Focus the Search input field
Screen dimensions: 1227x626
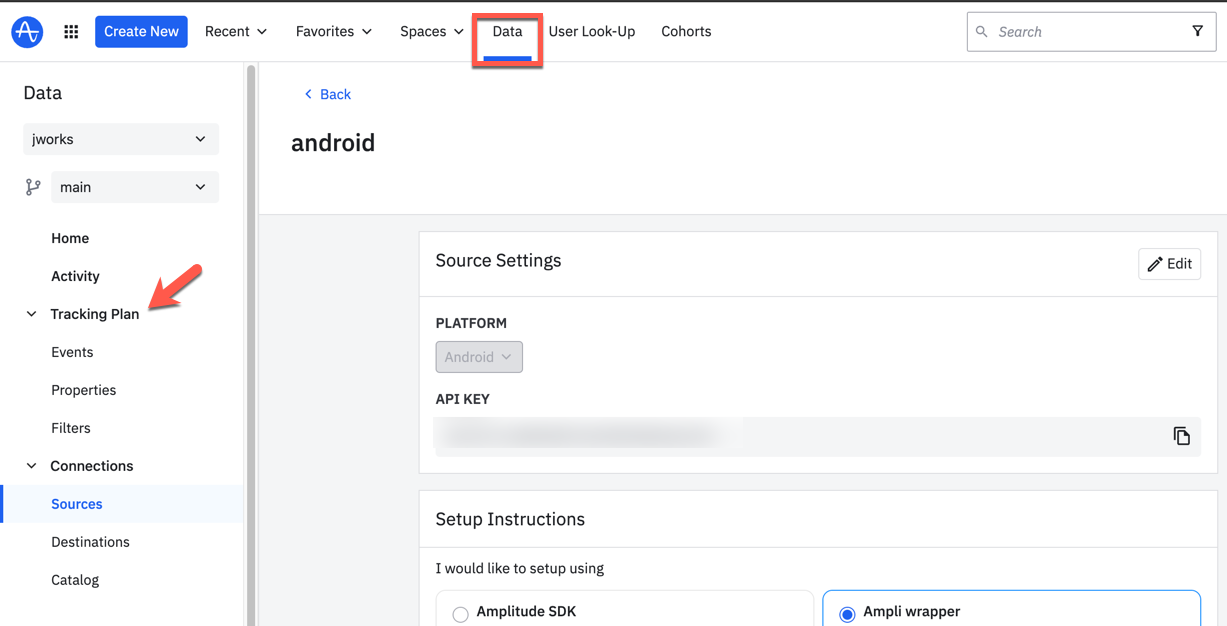[x=1082, y=32]
